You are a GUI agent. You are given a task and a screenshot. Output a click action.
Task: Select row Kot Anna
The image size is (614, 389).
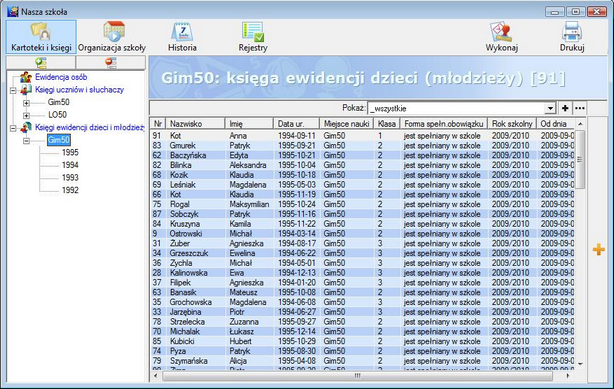[x=363, y=136]
